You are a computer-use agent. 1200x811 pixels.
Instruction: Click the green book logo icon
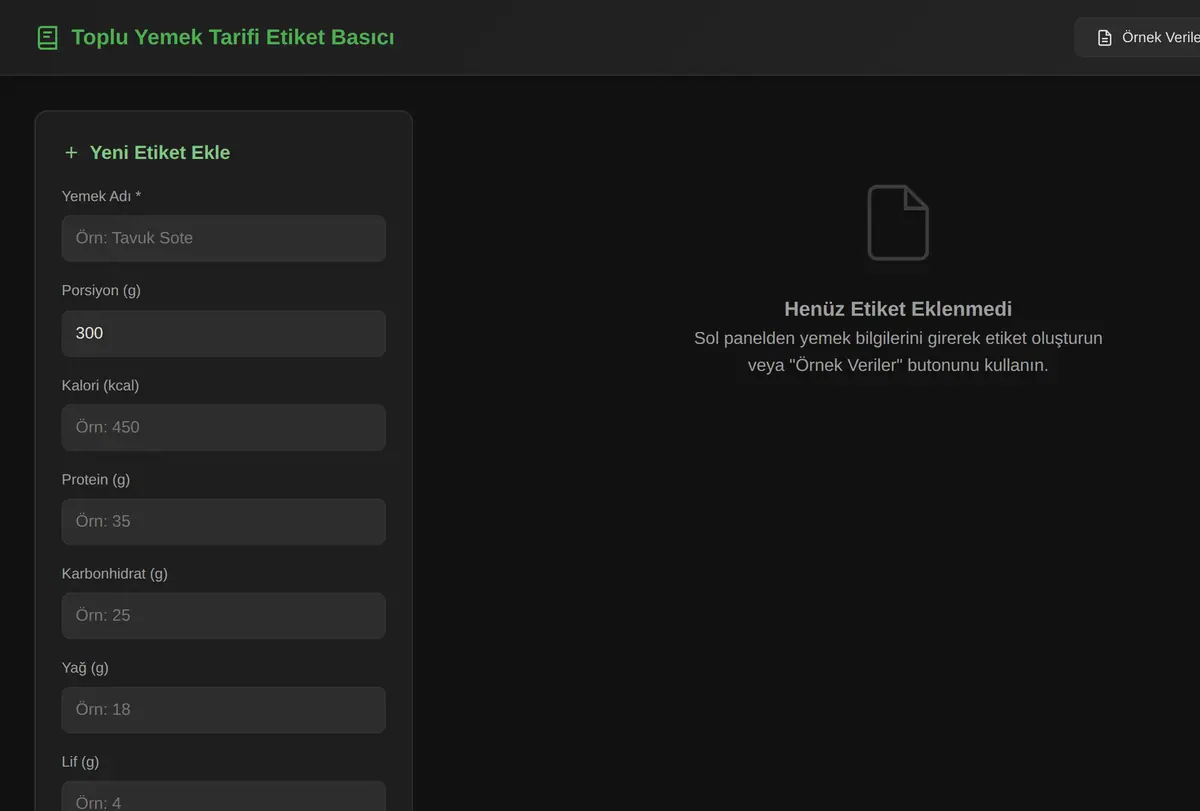click(x=47, y=38)
